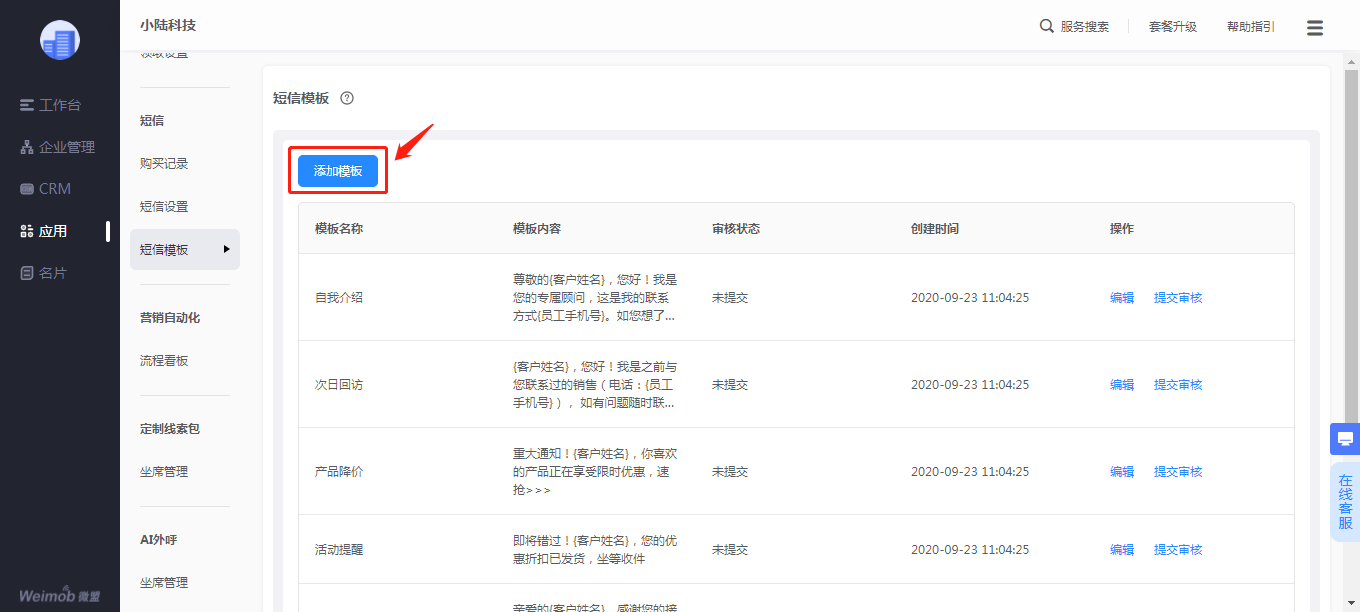Screen dimensions: 1360x612
Task: Click the 未提交 status in 产品降价 row
Action: pyautogui.click(x=730, y=472)
